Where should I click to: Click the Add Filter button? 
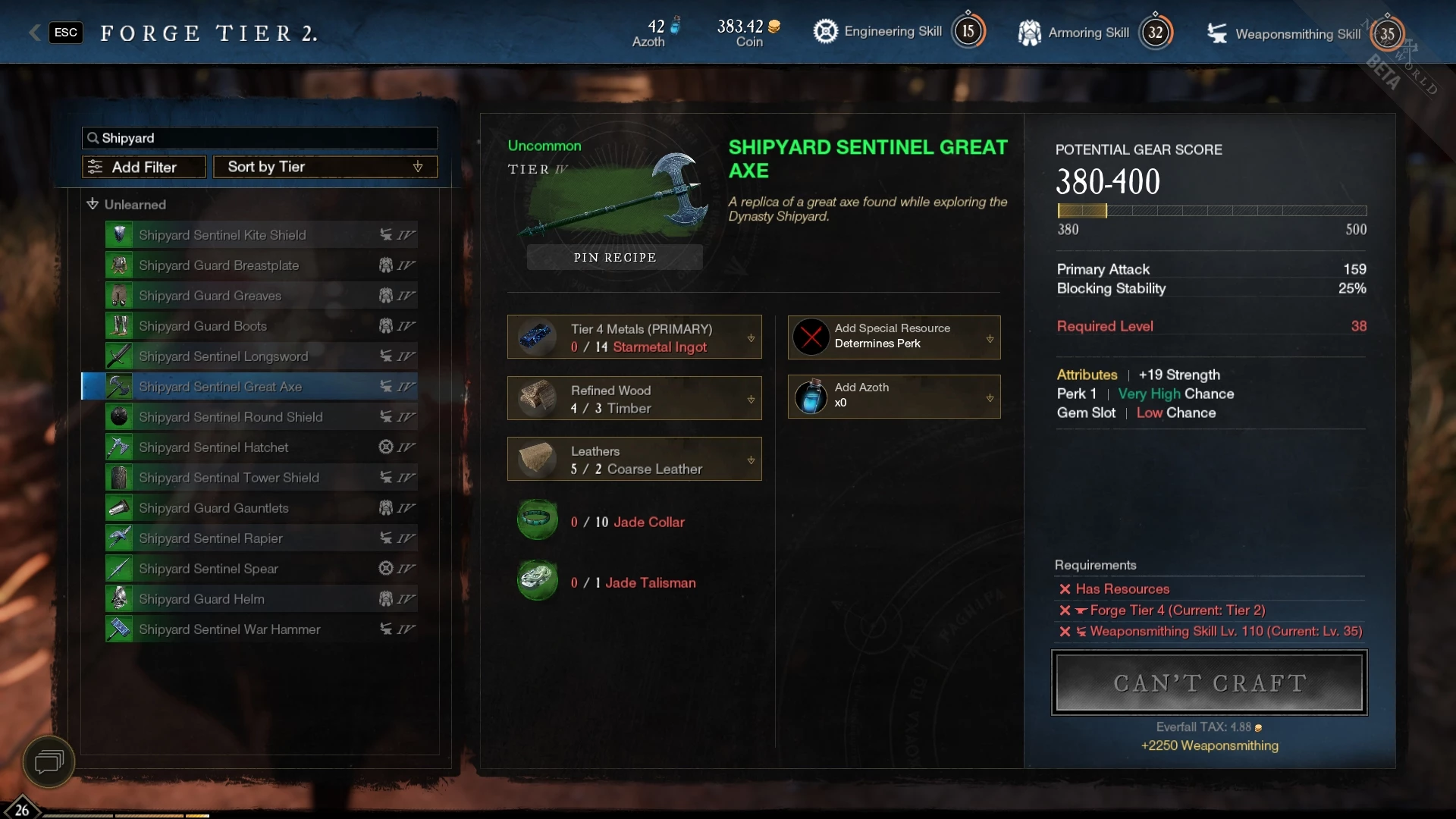click(x=144, y=167)
